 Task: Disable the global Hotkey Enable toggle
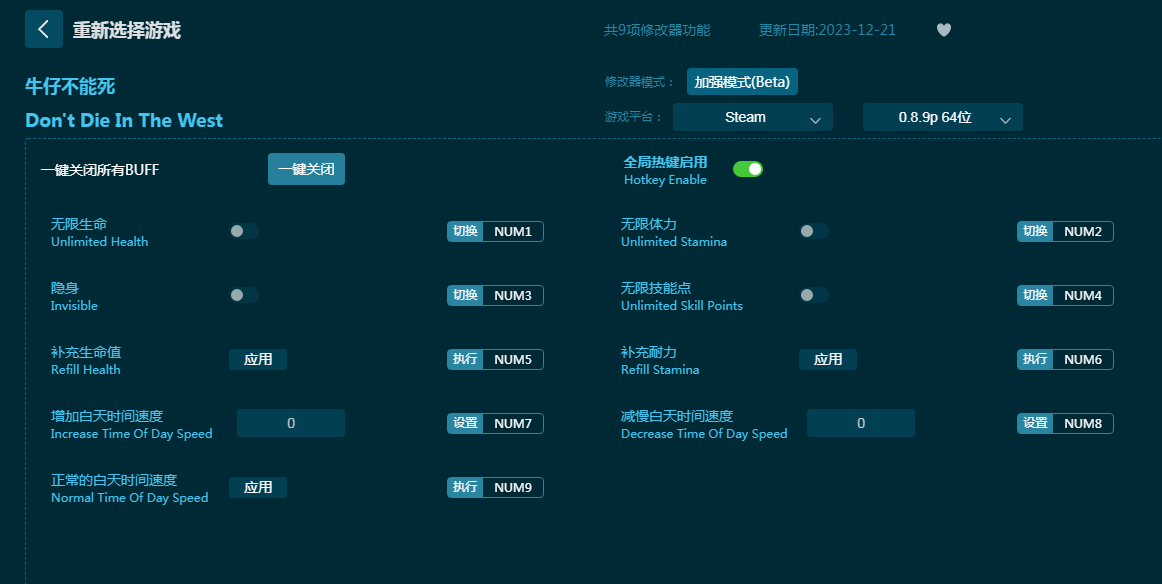click(748, 169)
